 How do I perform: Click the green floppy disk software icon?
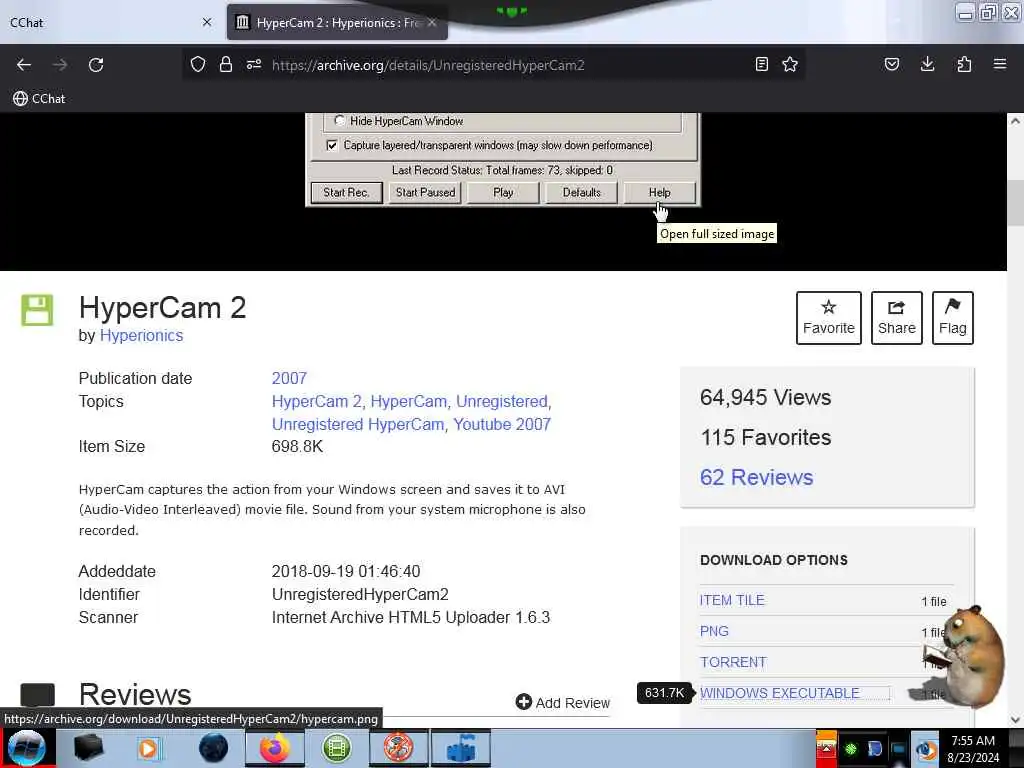37,310
